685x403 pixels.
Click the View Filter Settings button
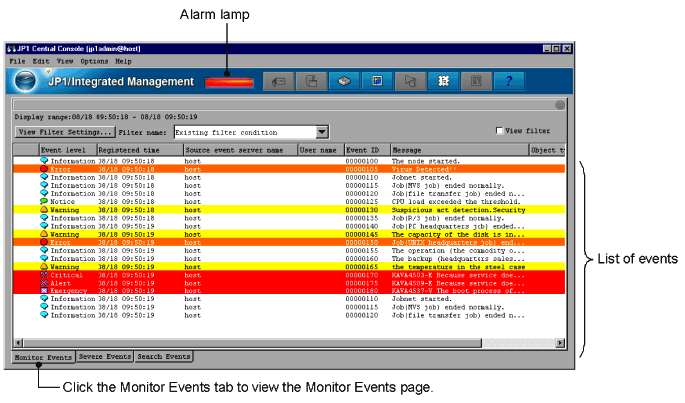tap(65, 131)
